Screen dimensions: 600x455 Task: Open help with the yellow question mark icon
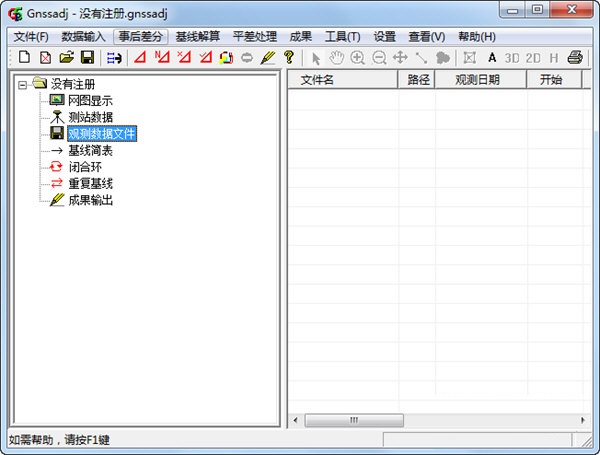(289, 57)
